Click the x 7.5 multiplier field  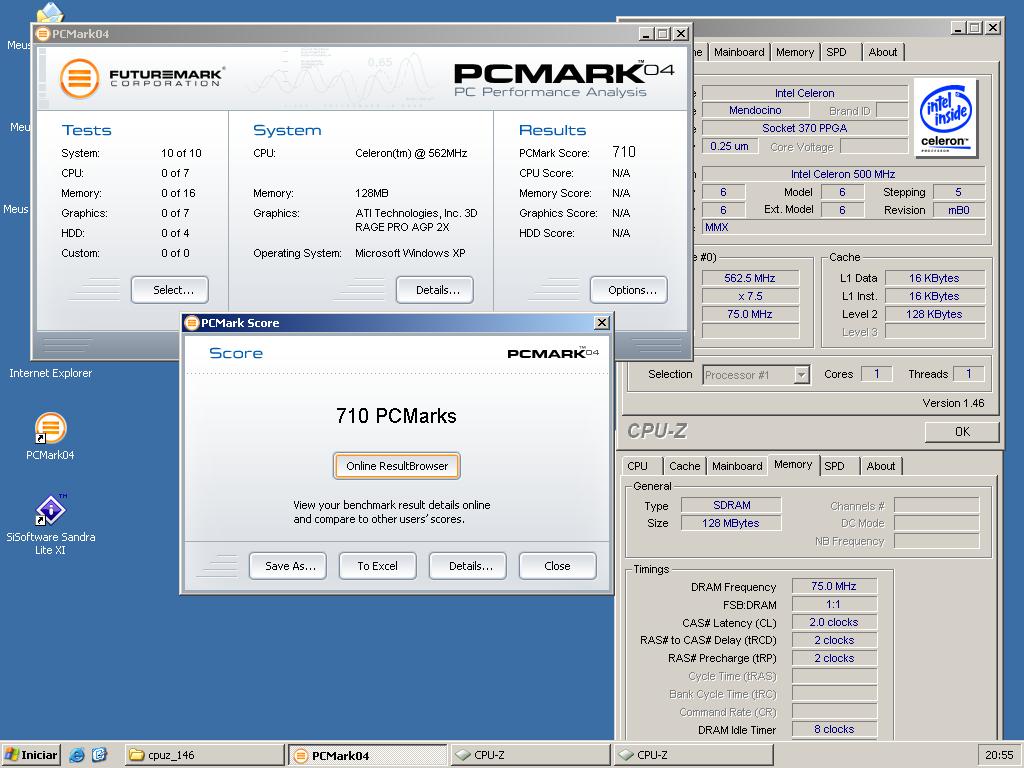click(x=750, y=296)
